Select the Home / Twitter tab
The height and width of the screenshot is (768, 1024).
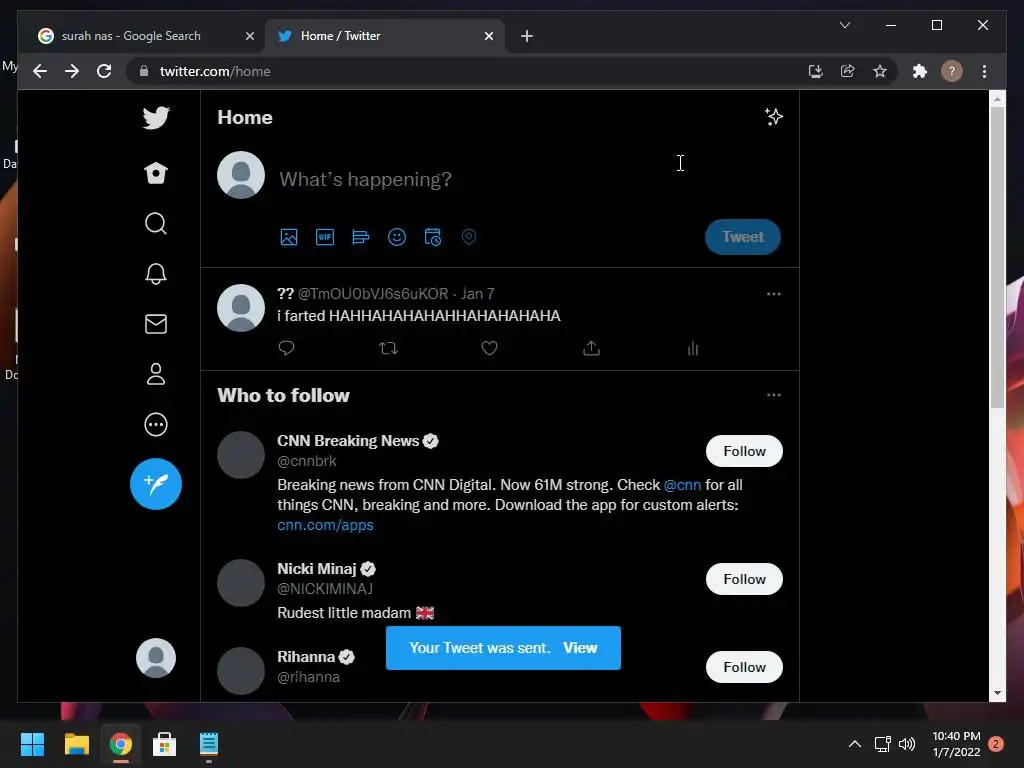click(385, 36)
